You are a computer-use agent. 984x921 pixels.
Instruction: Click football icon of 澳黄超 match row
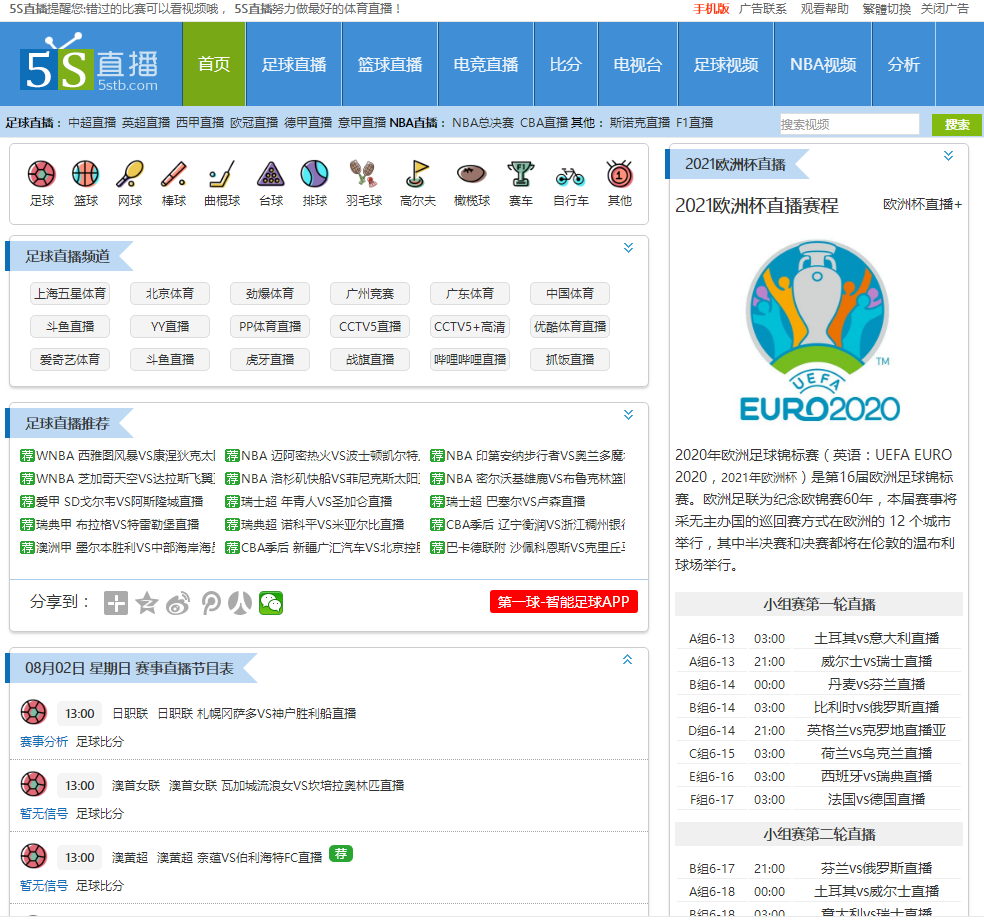click(33, 856)
